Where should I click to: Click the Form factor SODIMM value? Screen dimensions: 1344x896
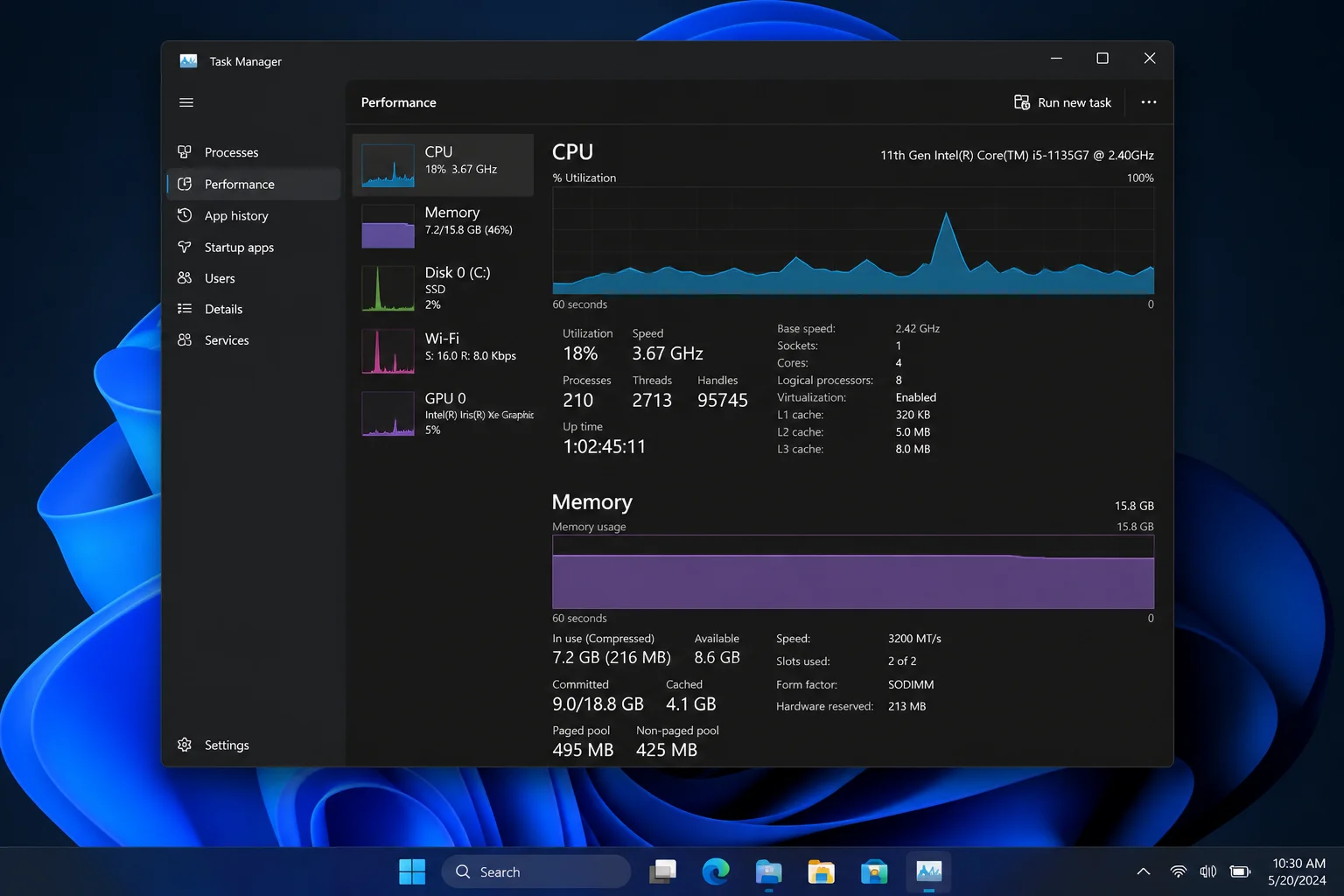pos(911,684)
